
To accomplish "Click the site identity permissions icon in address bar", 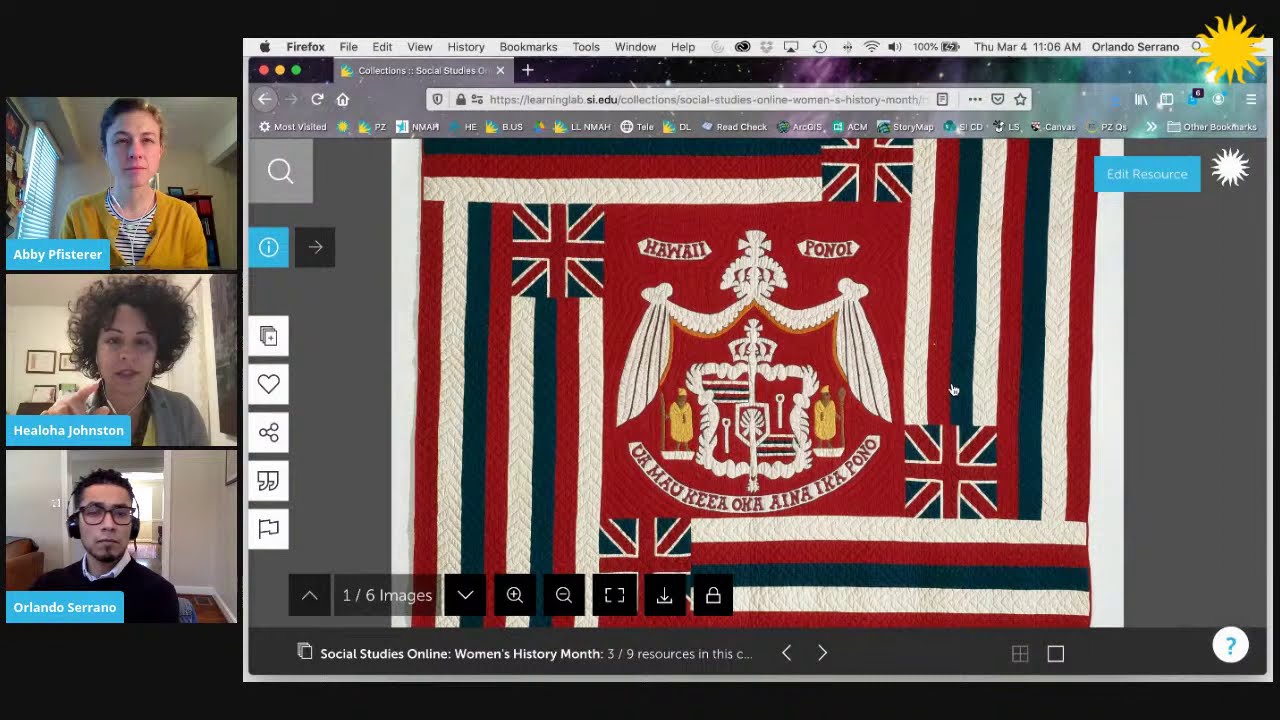I will coord(476,100).
